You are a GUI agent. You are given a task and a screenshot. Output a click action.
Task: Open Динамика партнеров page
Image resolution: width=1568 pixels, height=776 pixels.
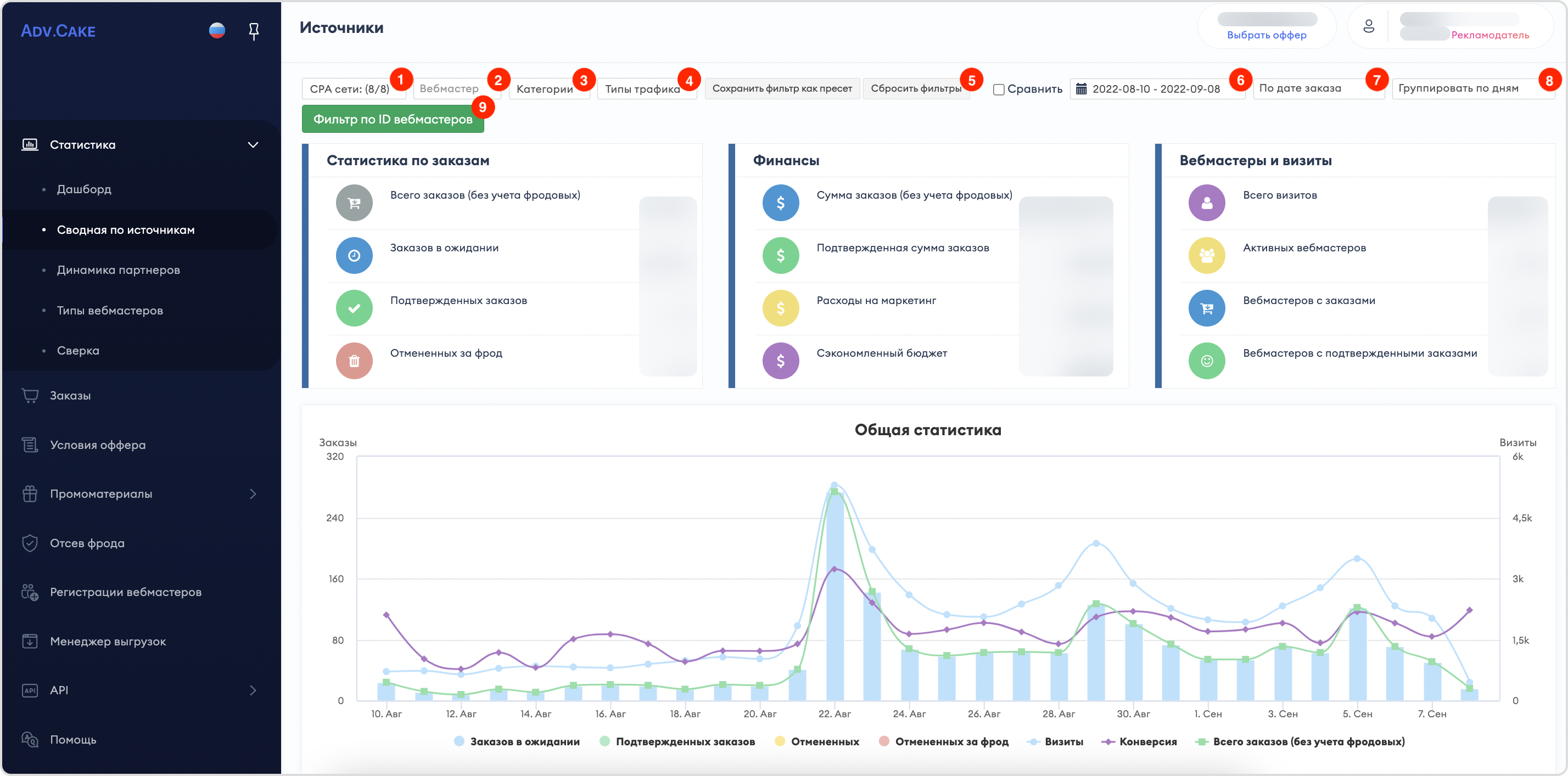[118, 270]
